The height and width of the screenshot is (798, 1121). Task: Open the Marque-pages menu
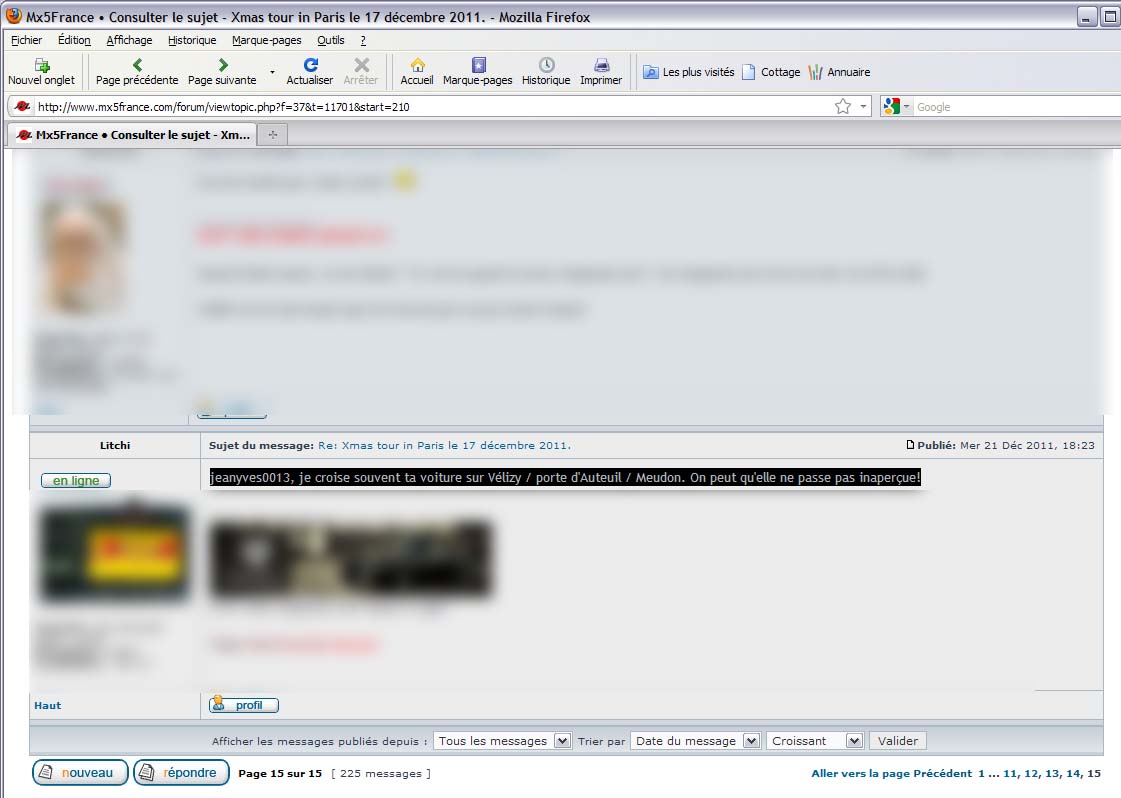[x=267, y=40]
